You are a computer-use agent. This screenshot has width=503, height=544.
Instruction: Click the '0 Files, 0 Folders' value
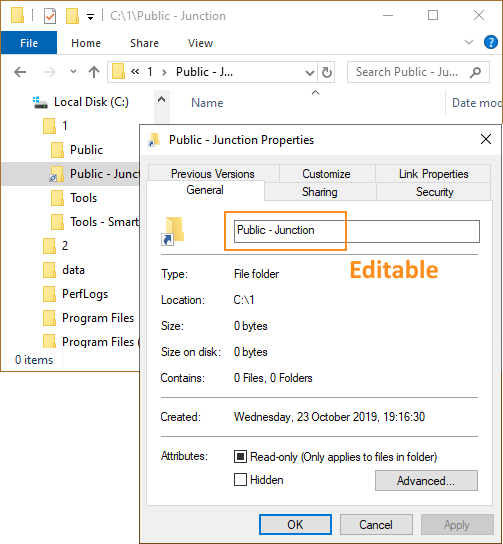tap(273, 378)
